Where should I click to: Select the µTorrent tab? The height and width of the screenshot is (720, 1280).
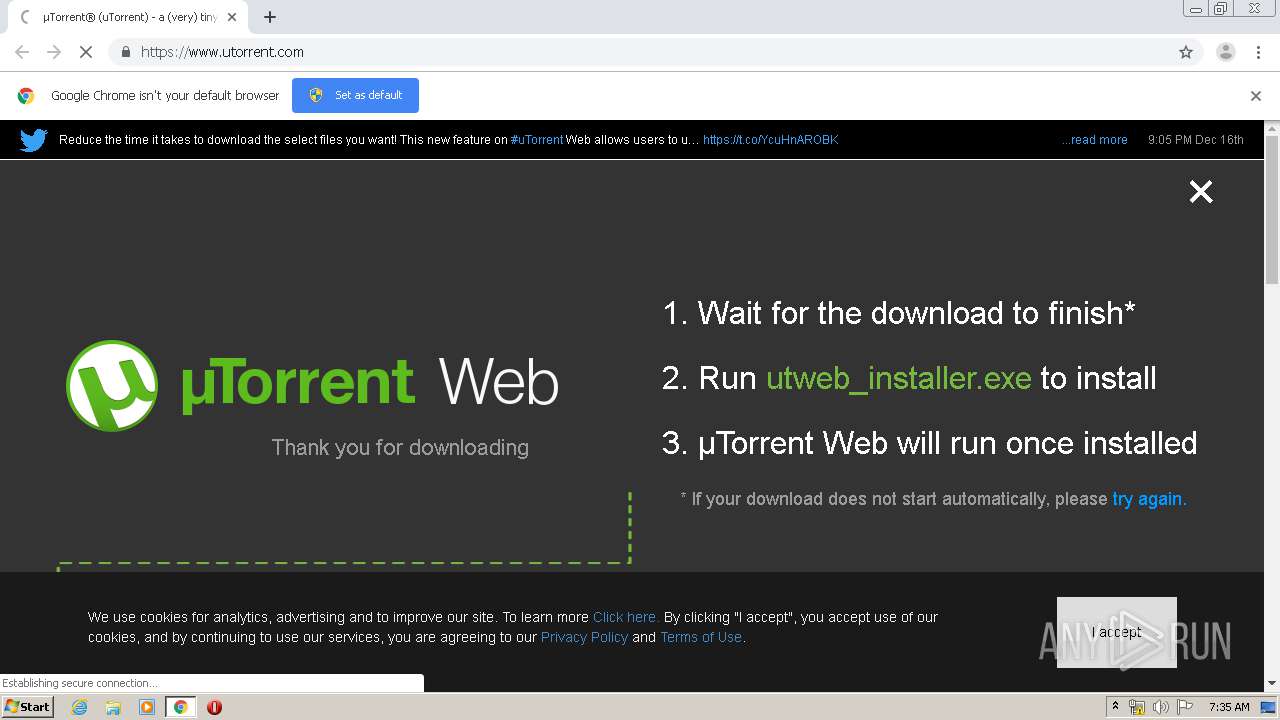pyautogui.click(x=127, y=17)
